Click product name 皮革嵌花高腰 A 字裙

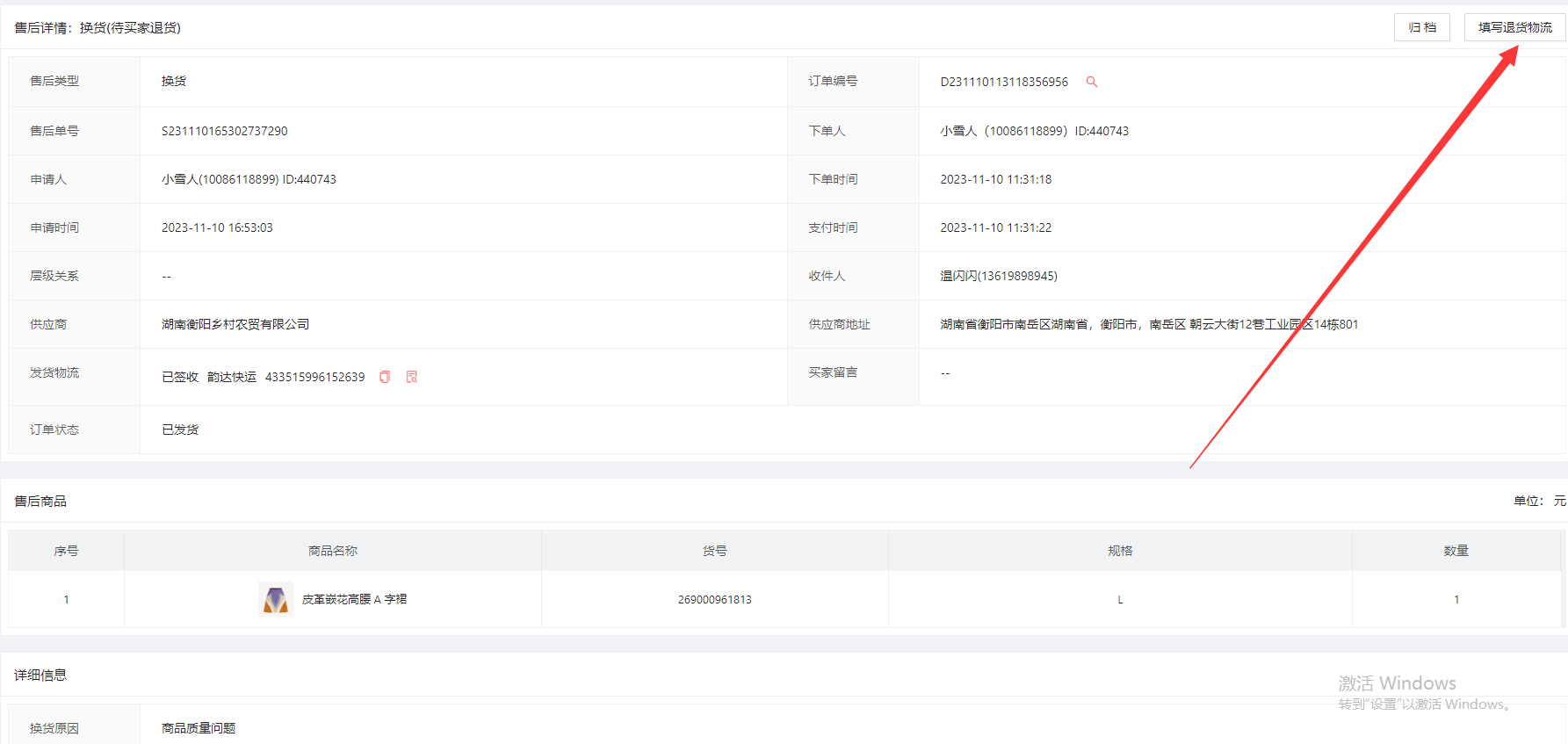tap(354, 599)
